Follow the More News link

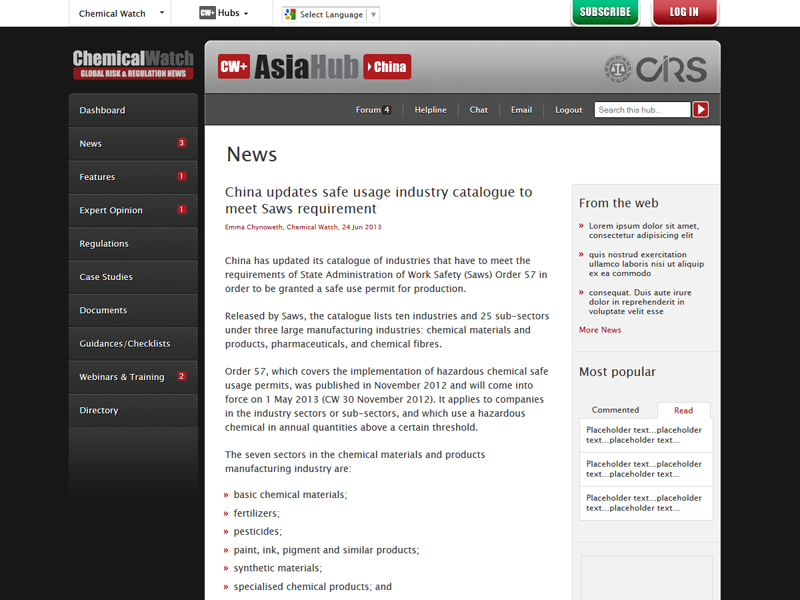click(600, 330)
